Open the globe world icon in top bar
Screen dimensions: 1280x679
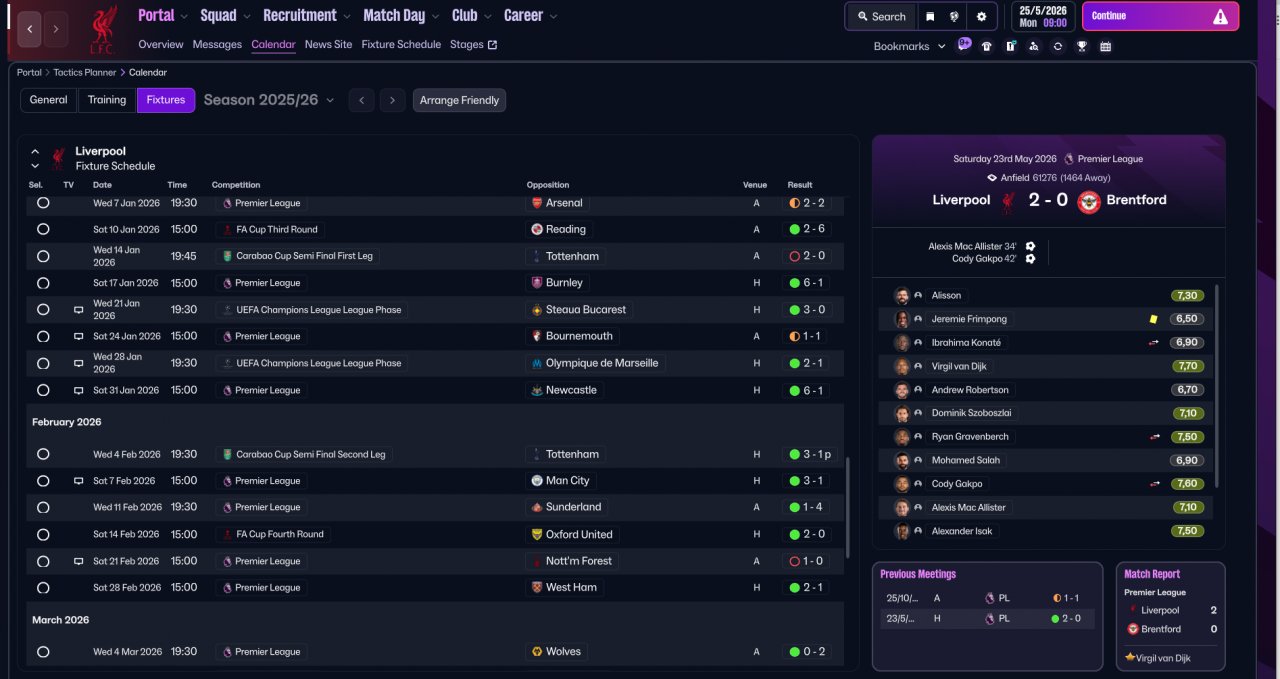955,16
